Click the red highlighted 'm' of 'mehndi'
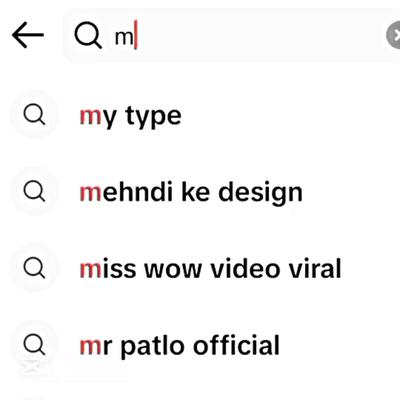This screenshot has width=400, height=400. [x=90, y=194]
